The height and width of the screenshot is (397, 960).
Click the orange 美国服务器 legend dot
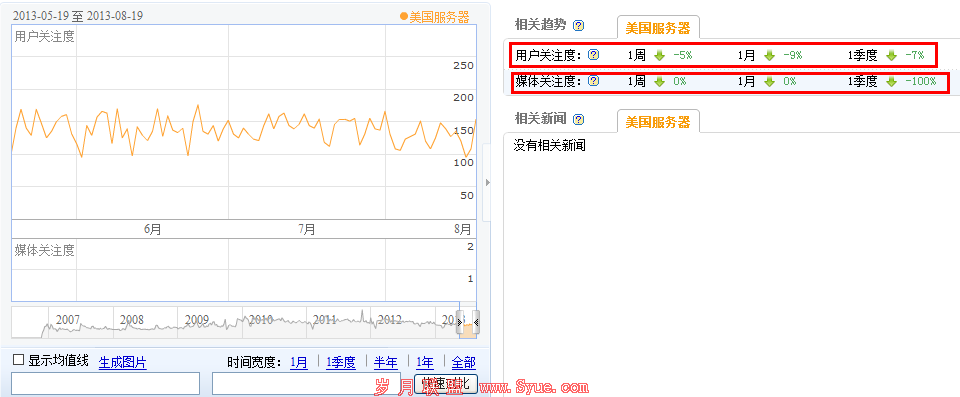point(403,17)
